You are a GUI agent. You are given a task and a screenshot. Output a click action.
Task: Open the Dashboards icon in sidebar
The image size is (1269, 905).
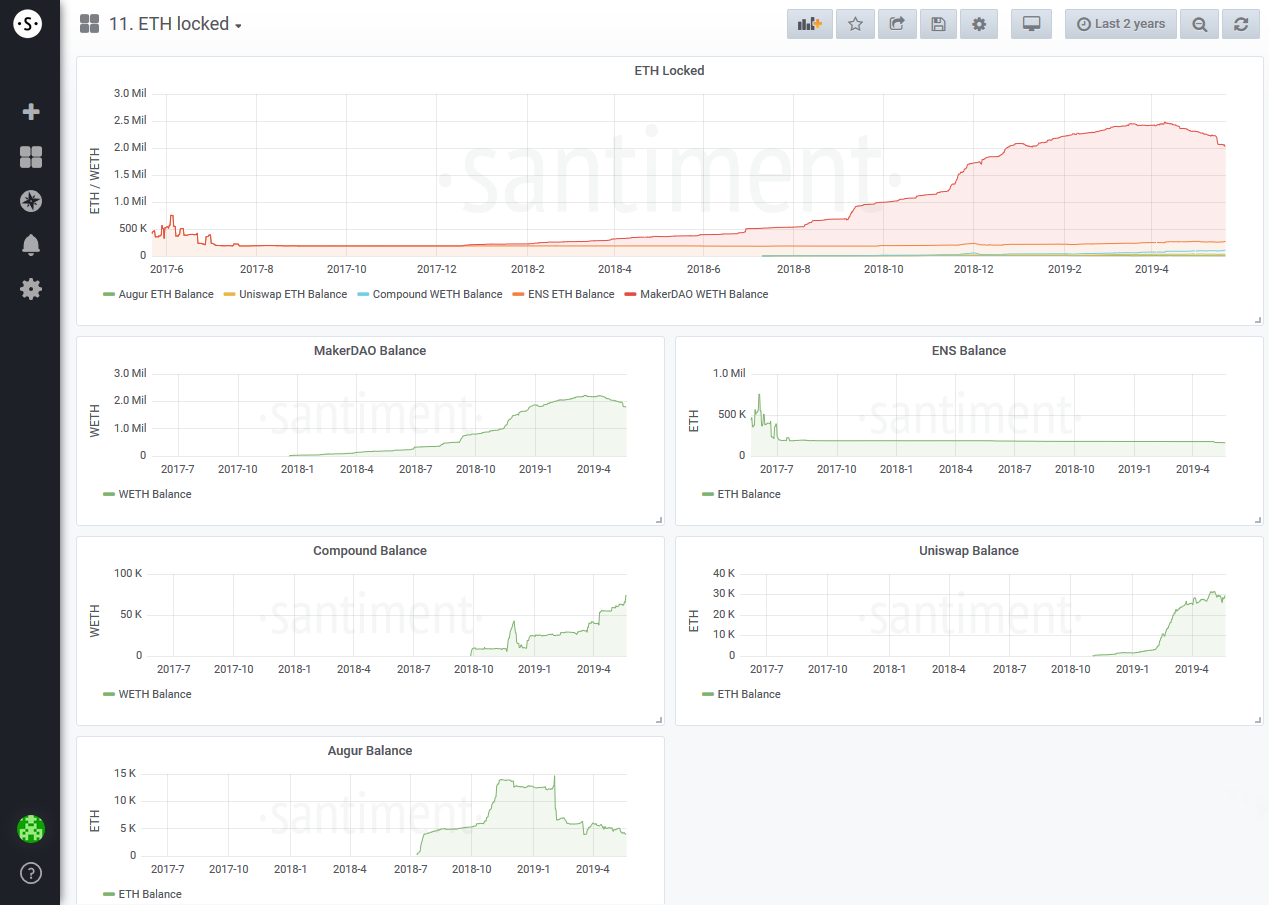click(x=31, y=157)
